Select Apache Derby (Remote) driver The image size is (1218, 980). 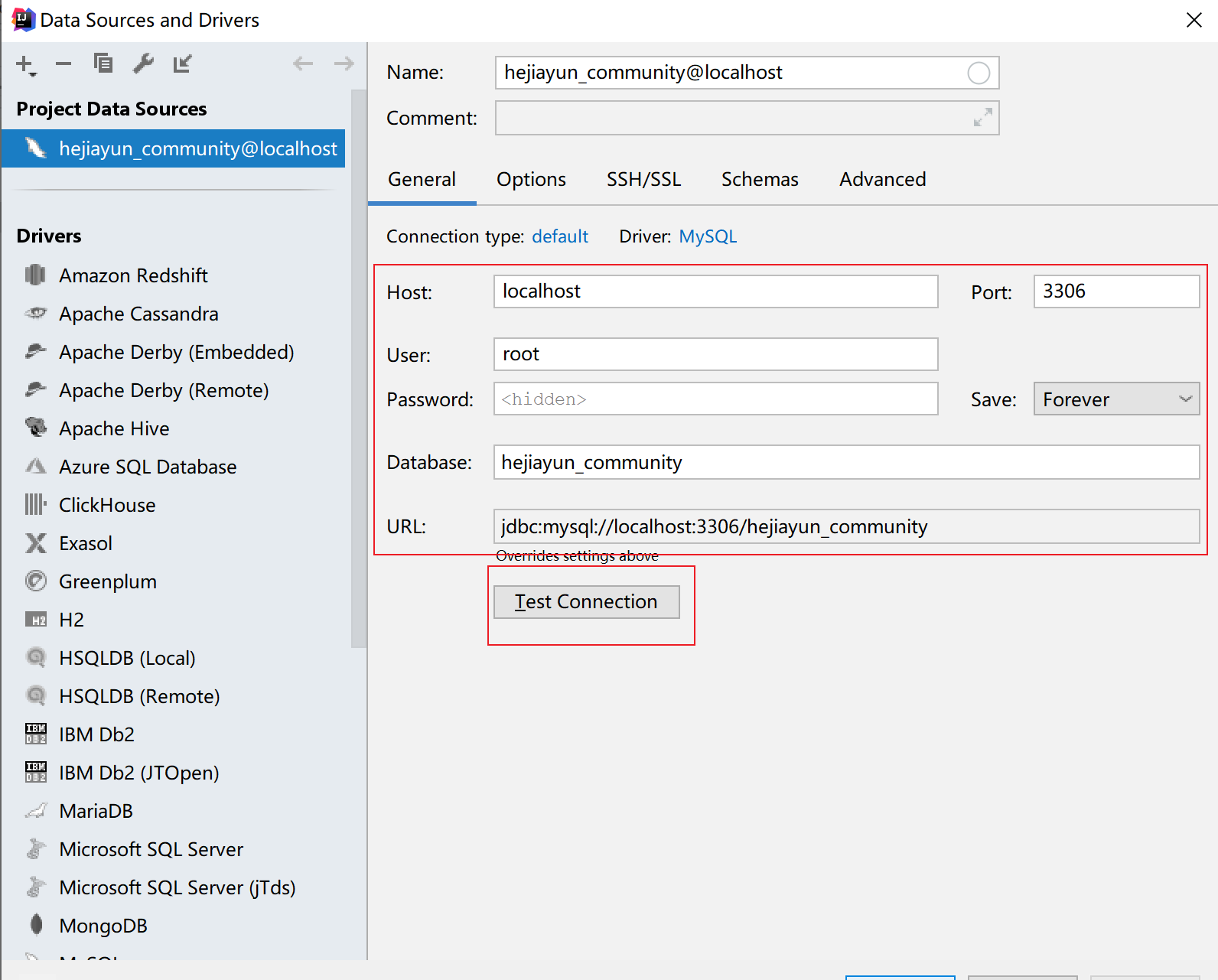click(x=164, y=390)
